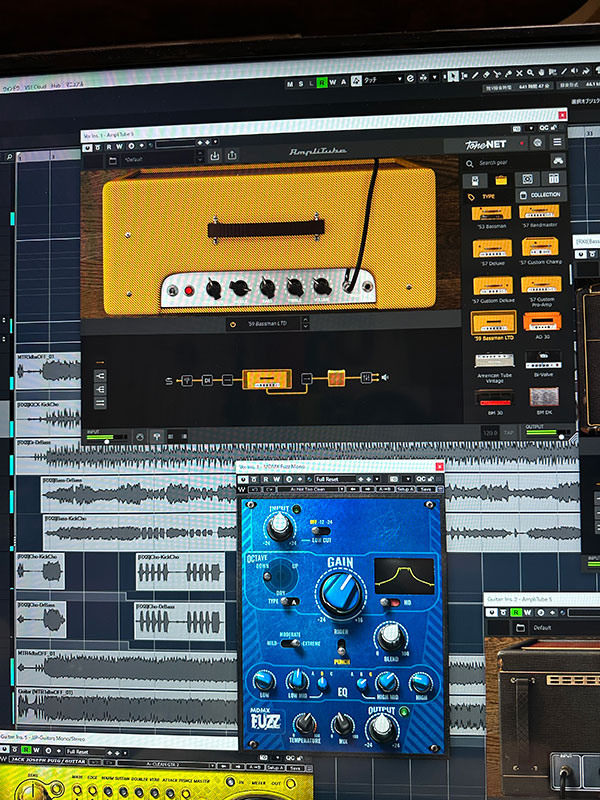Click the Save button in MDMX Fuzz toolbar
Image resolution: width=600 pixels, height=800 pixels.
pos(426,489)
